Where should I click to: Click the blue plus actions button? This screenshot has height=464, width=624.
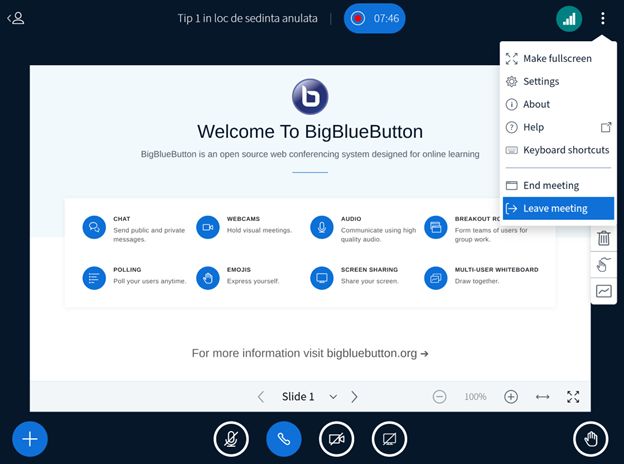(30, 438)
